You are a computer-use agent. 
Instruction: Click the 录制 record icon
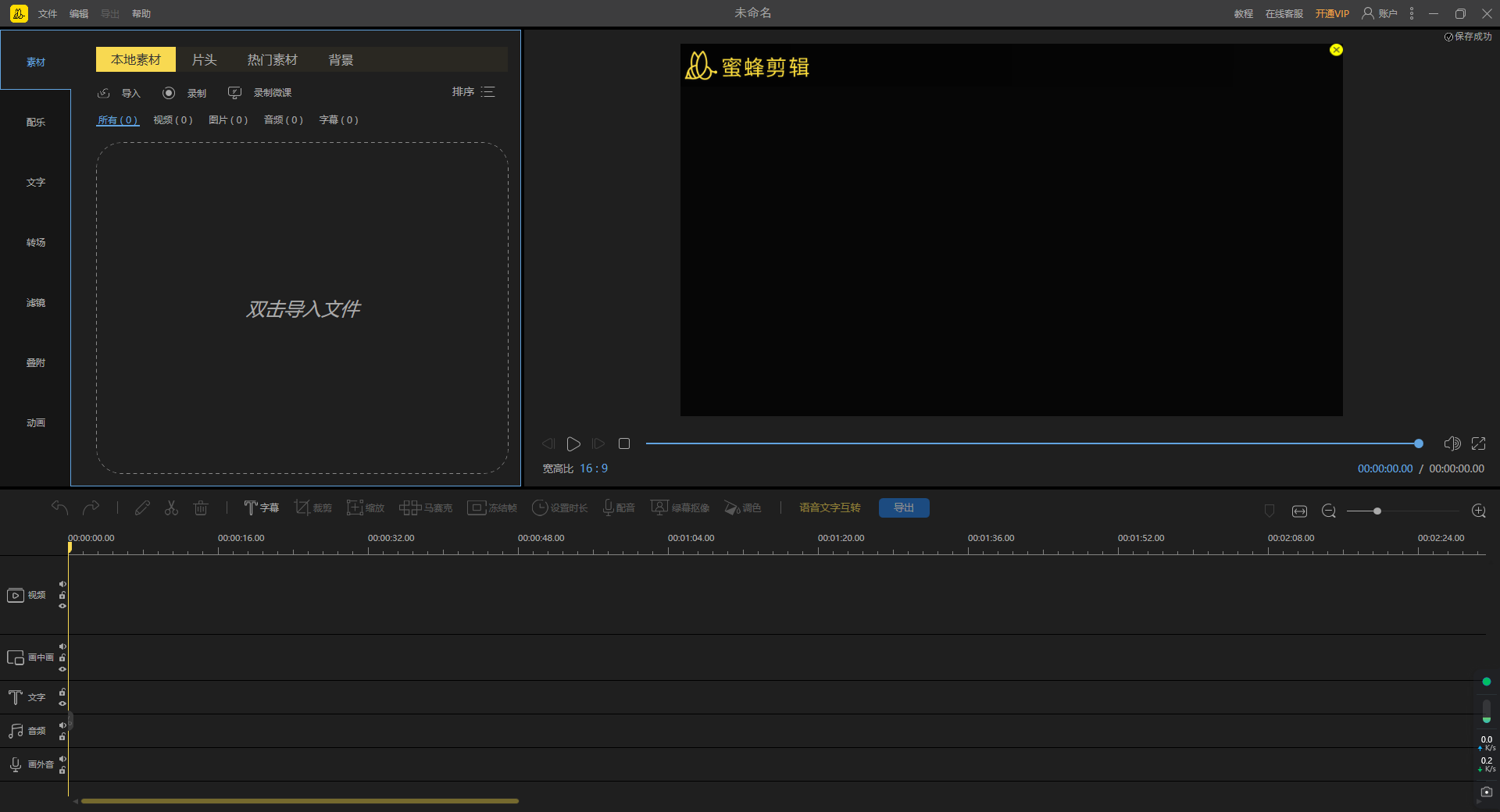point(169,93)
